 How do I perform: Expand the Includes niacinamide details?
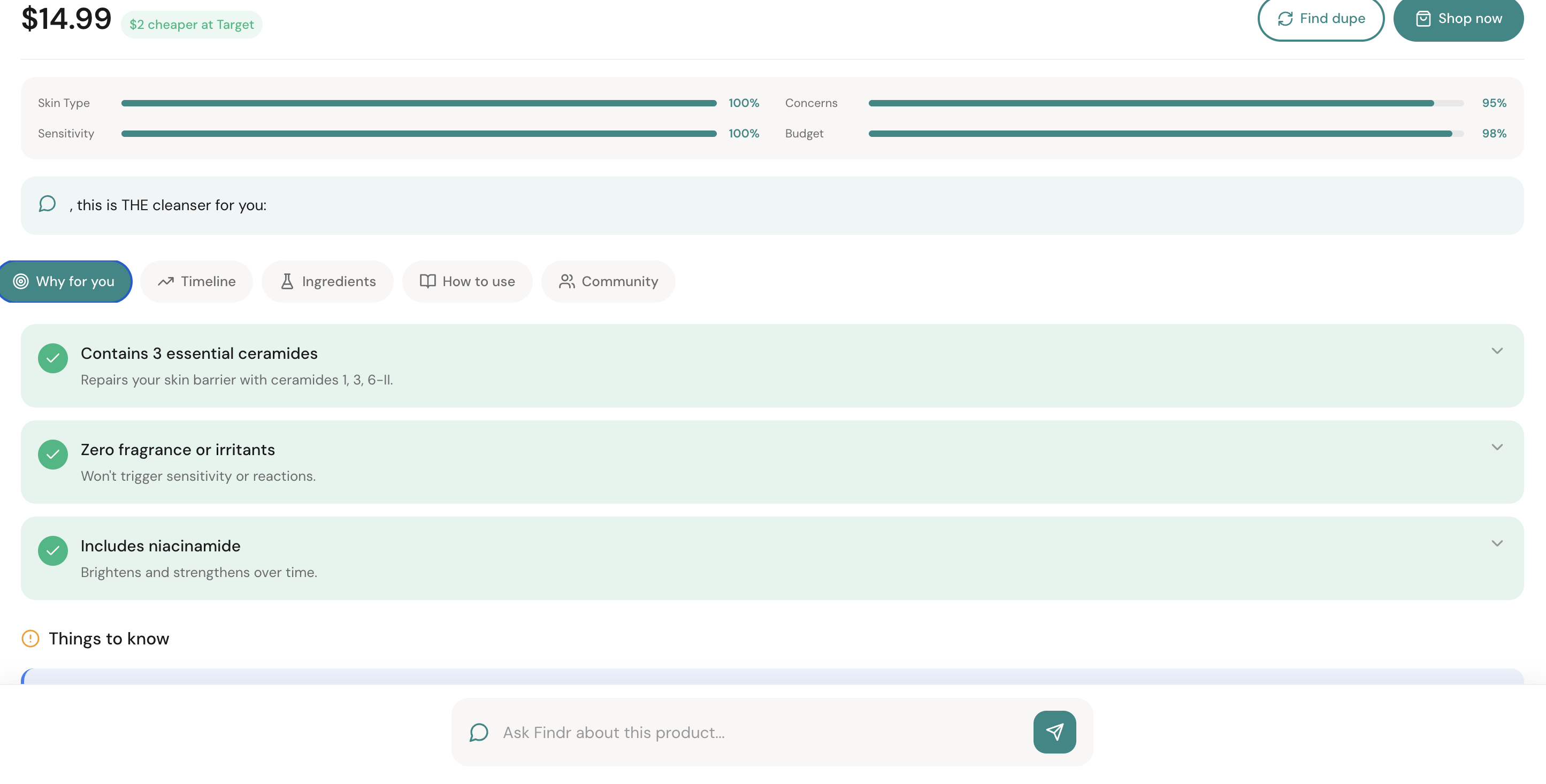tap(1496, 543)
